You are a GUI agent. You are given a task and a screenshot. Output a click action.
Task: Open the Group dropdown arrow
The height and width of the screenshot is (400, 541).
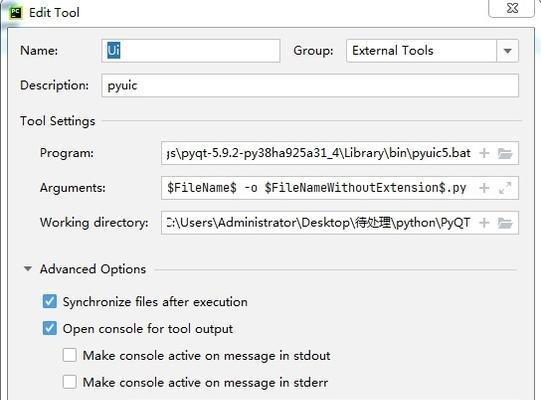pos(507,51)
